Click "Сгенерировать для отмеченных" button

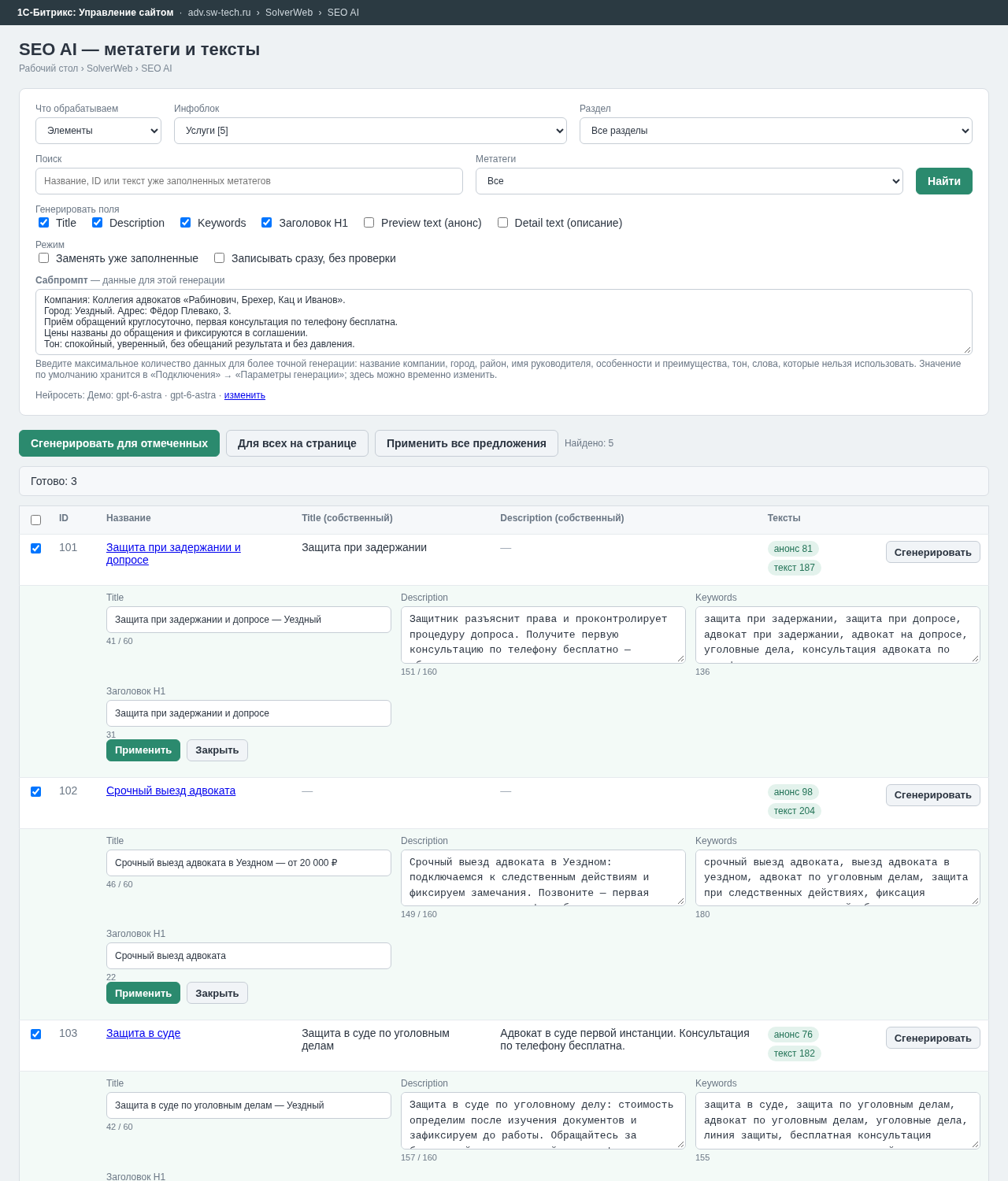point(119,443)
